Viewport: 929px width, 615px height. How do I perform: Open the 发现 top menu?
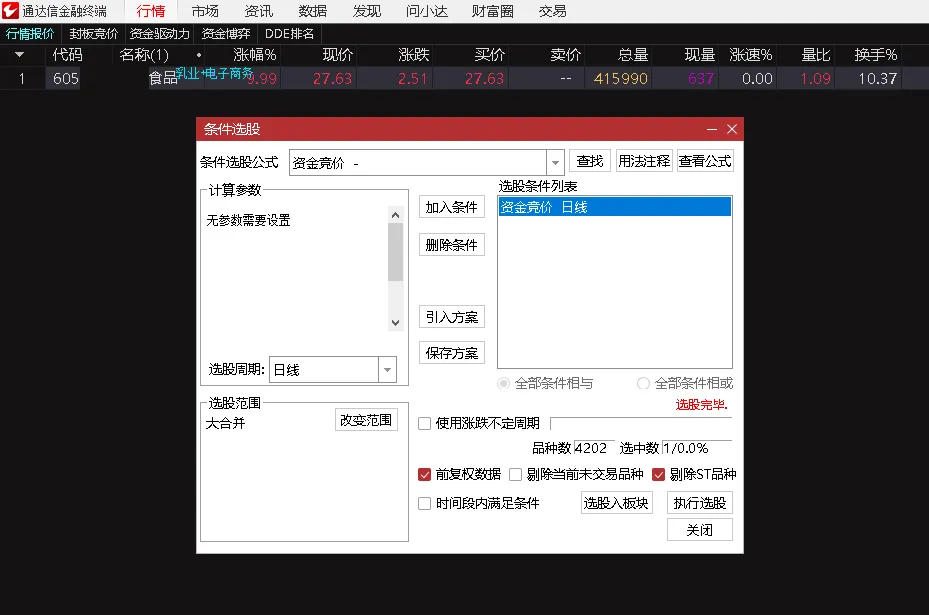pyautogui.click(x=367, y=11)
